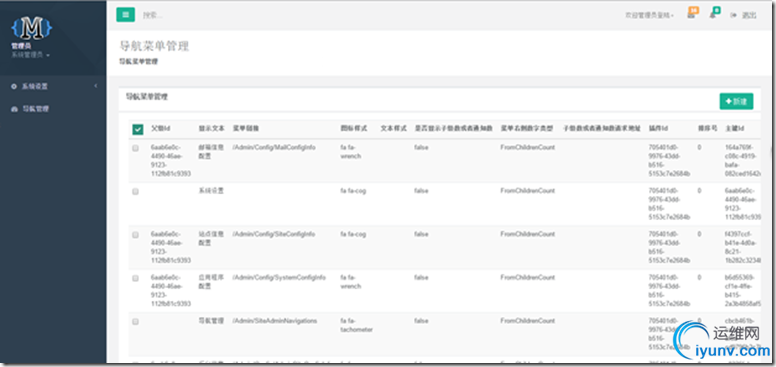Click the 导航菜单管理 breadcrumb under the title

point(139,62)
